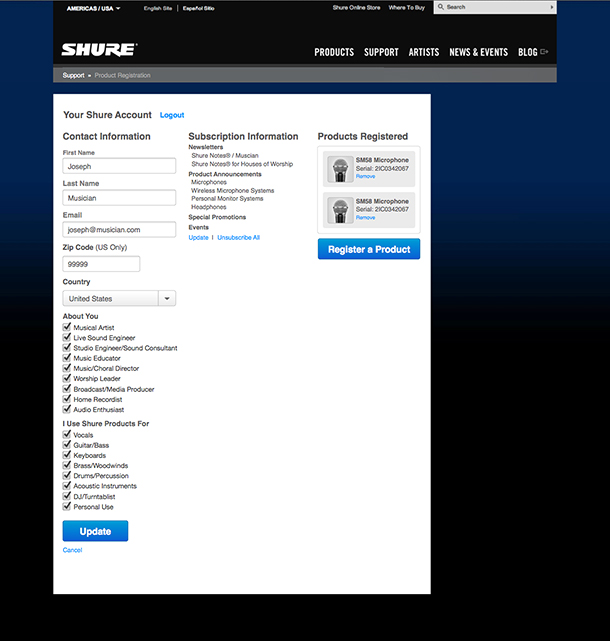Open the Americas / USA region selector
610x641 pixels.
(x=94, y=8)
